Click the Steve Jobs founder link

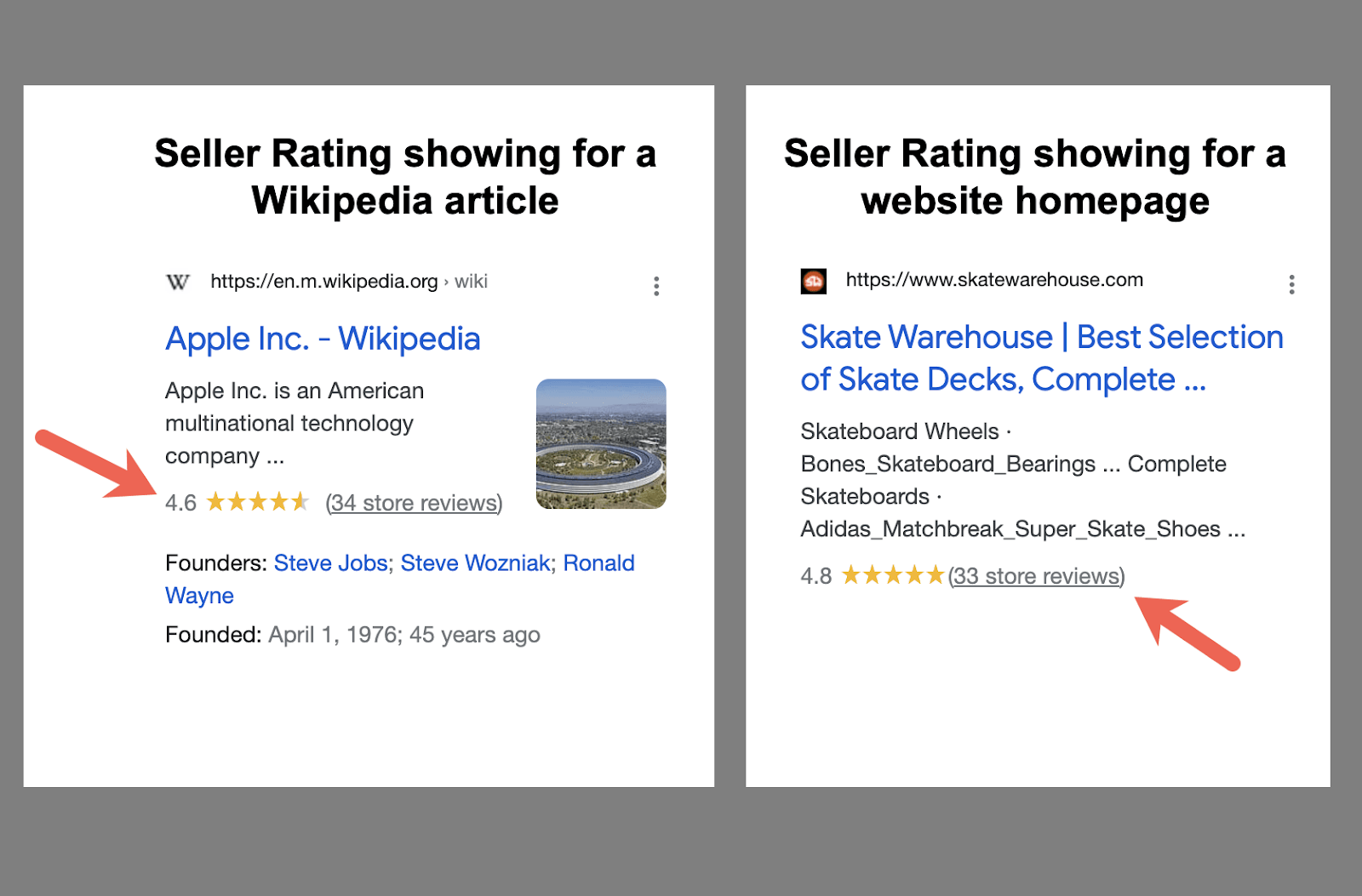[329, 562]
